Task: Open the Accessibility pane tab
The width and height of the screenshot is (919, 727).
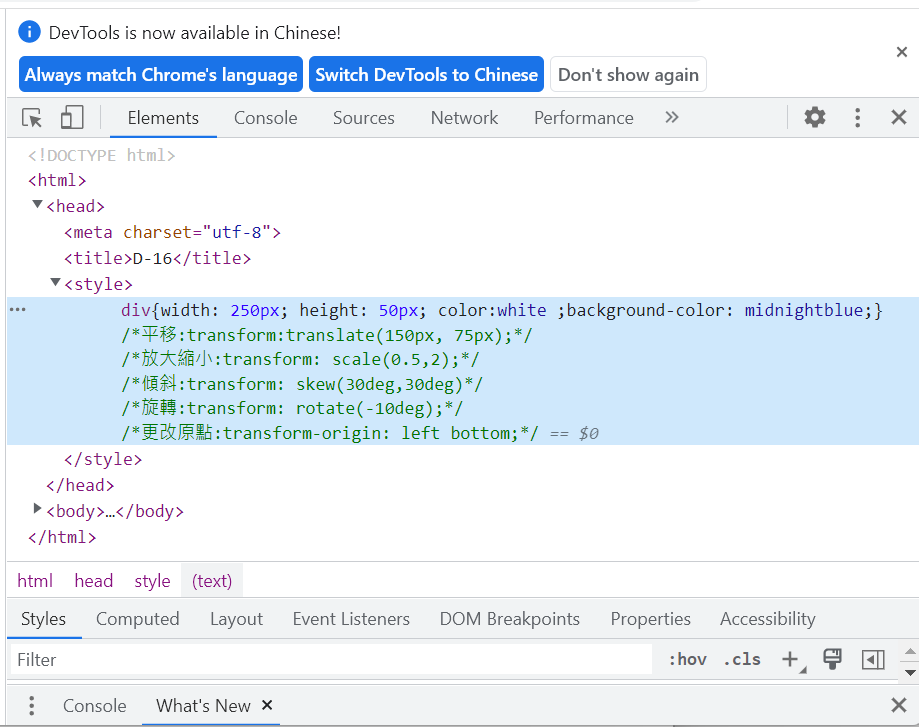Action: (768, 619)
